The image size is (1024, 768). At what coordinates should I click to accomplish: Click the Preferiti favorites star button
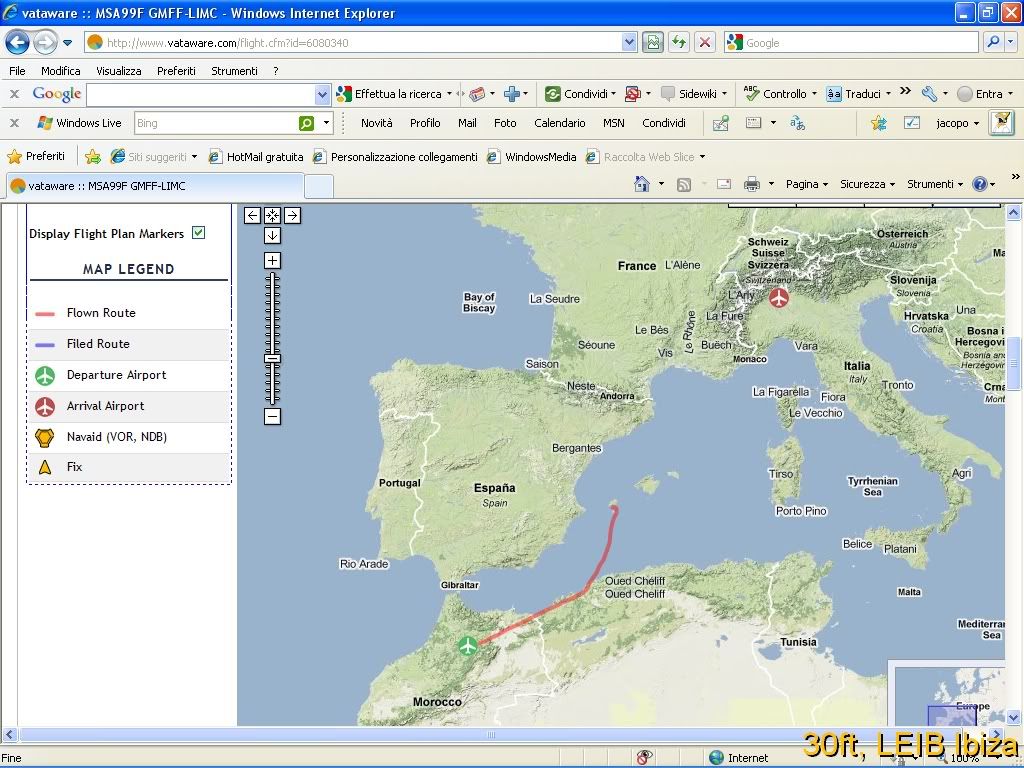36,156
